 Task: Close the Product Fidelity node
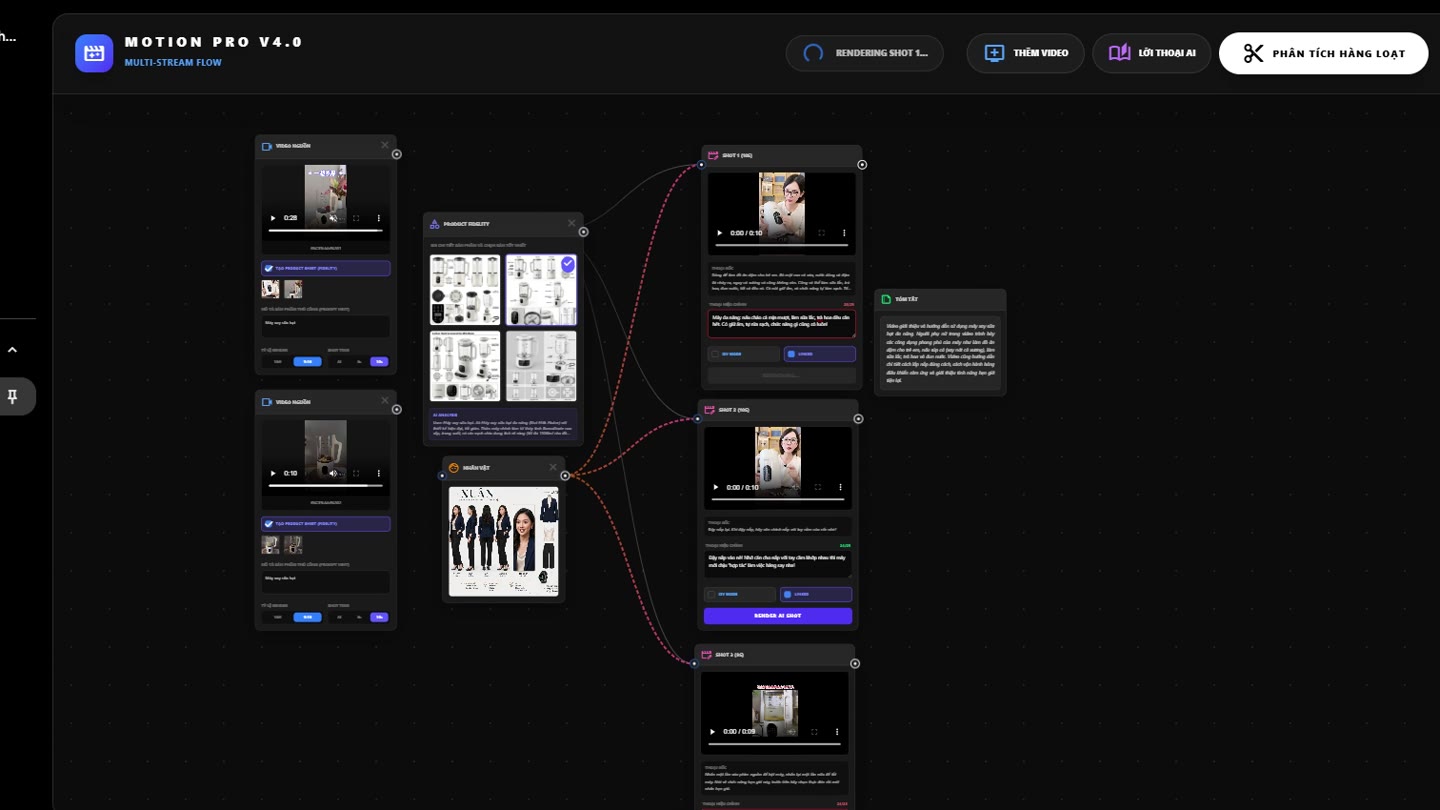[x=572, y=223]
